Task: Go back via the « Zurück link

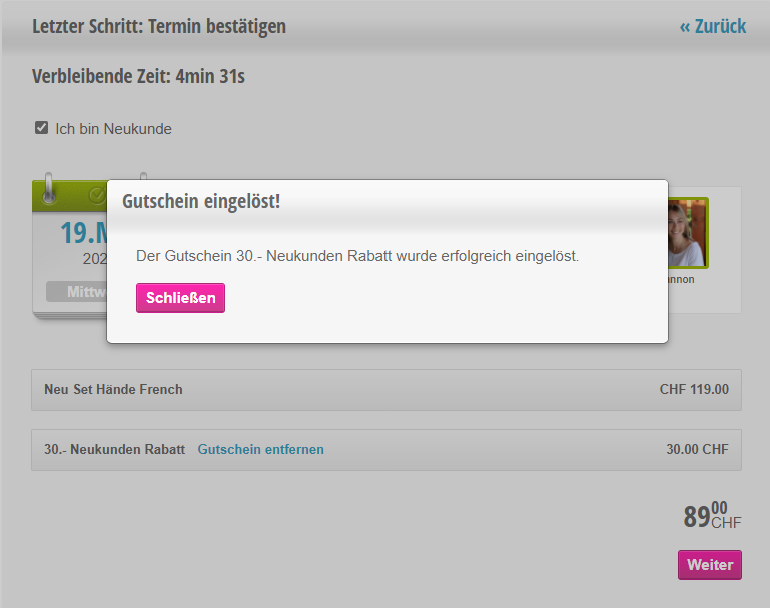Action: [712, 26]
